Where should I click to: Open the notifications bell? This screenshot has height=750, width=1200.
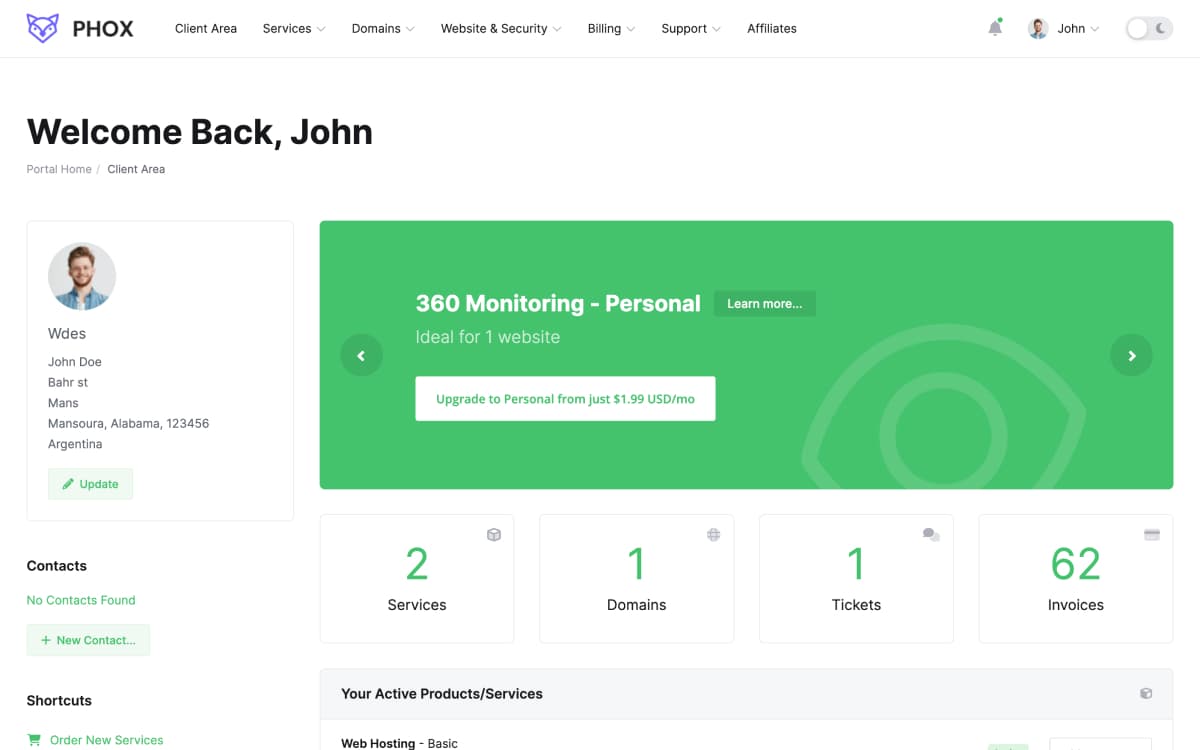(x=995, y=28)
